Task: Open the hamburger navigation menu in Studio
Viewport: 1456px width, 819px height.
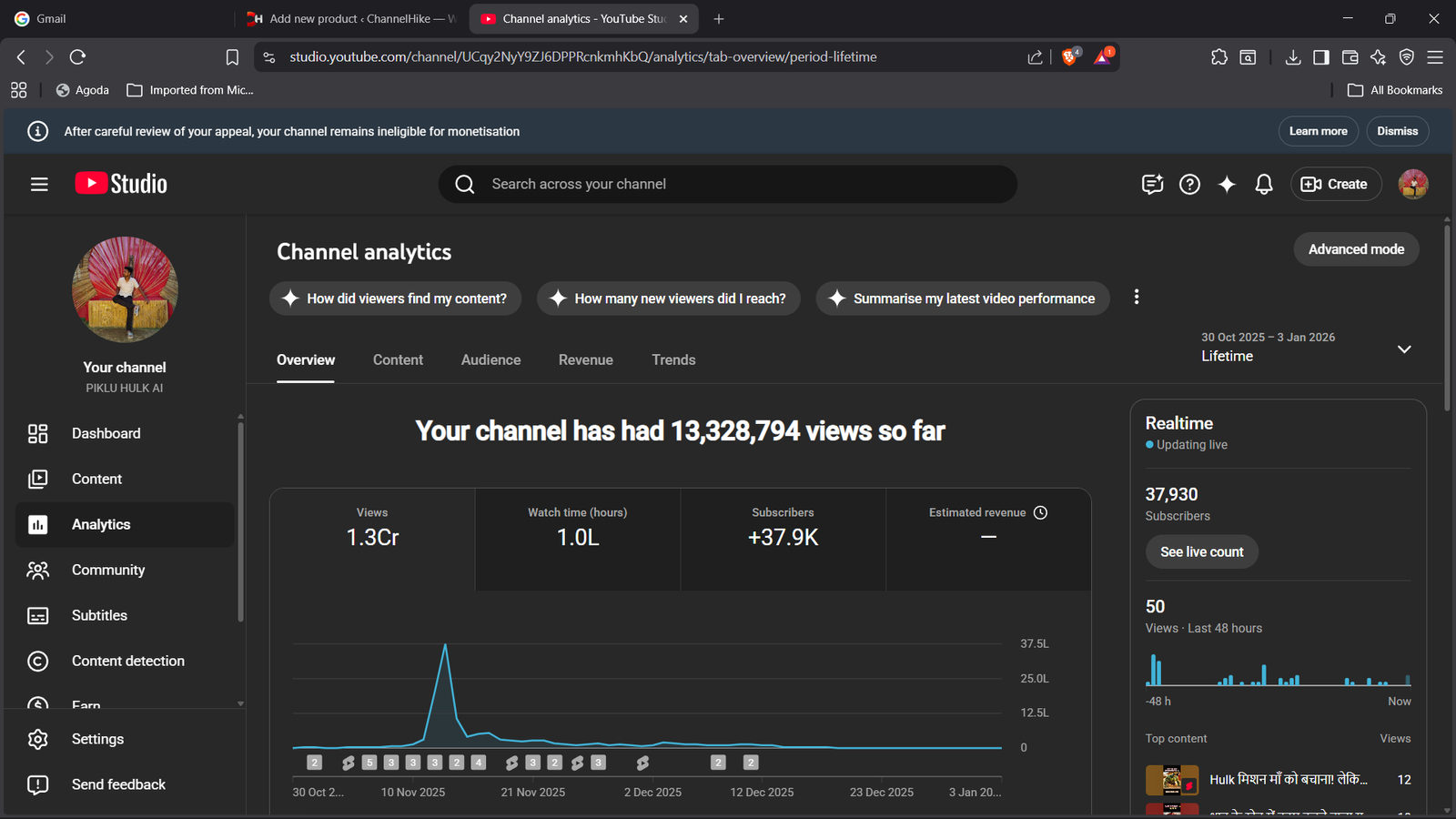Action: tap(39, 184)
